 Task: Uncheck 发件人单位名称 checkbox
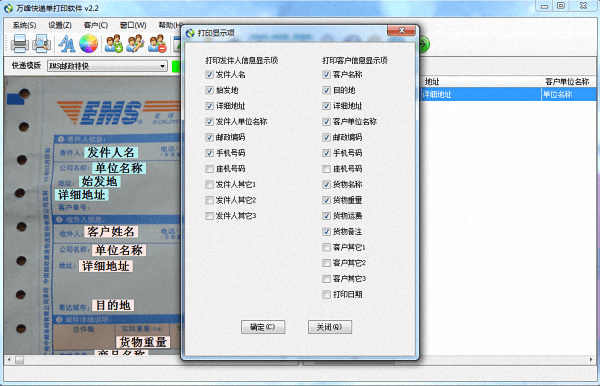tap(209, 122)
